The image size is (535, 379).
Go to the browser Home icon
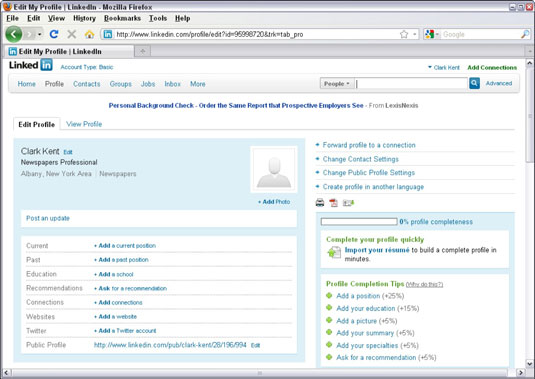click(89, 34)
